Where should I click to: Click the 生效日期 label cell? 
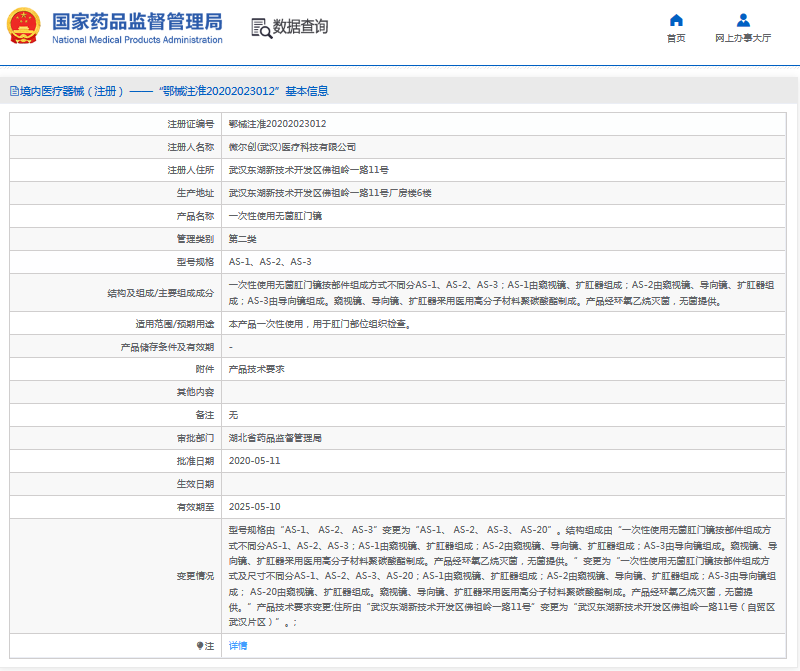tap(115, 484)
